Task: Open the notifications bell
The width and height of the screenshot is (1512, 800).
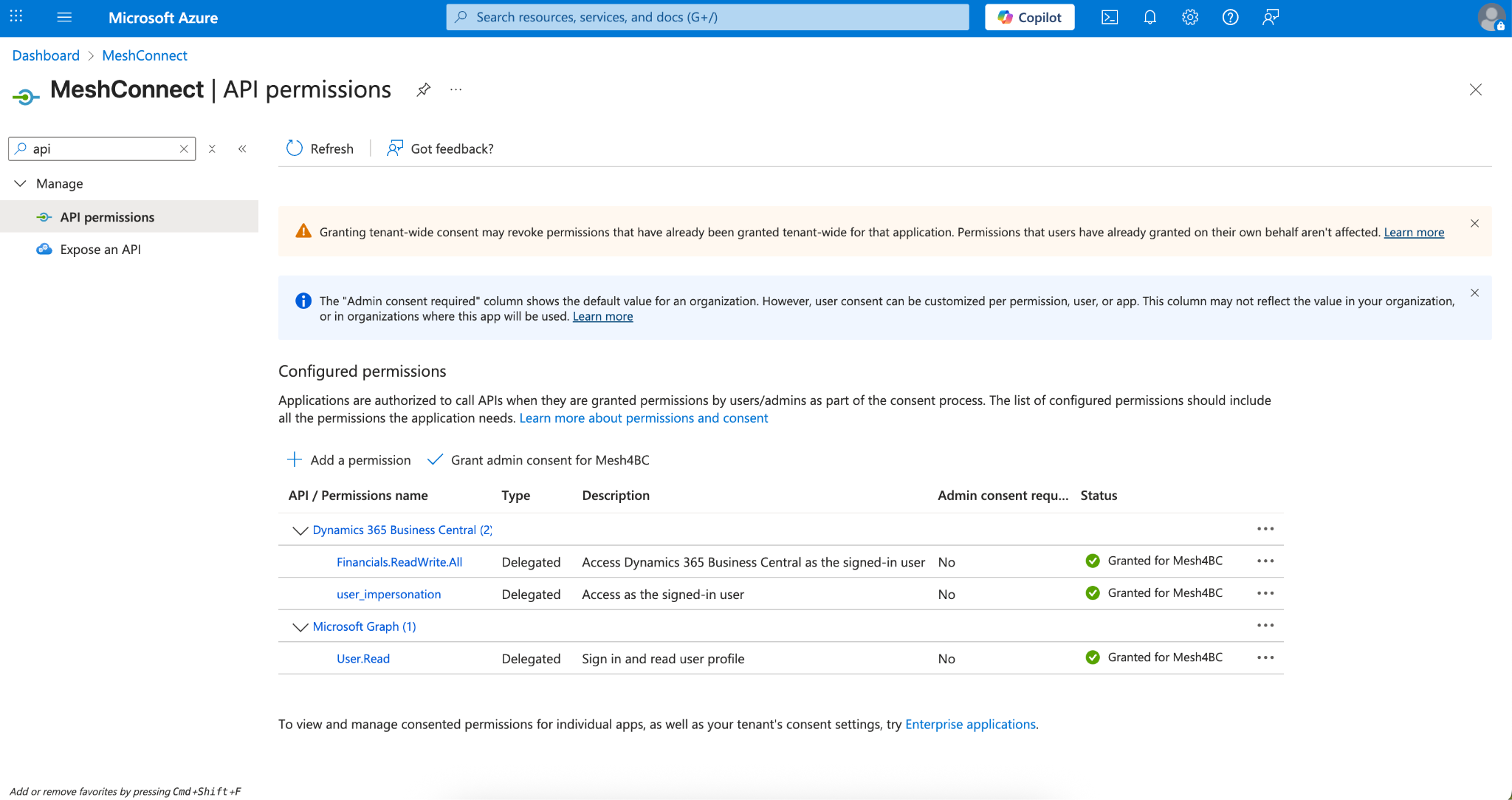Action: coord(1150,17)
